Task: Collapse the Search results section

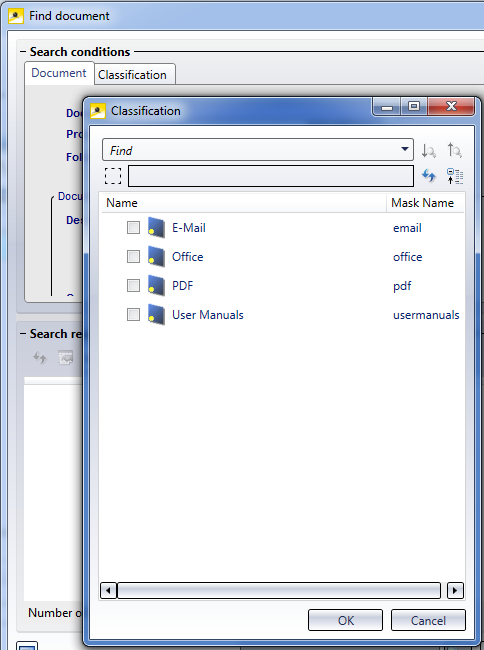Action: pos(23,334)
